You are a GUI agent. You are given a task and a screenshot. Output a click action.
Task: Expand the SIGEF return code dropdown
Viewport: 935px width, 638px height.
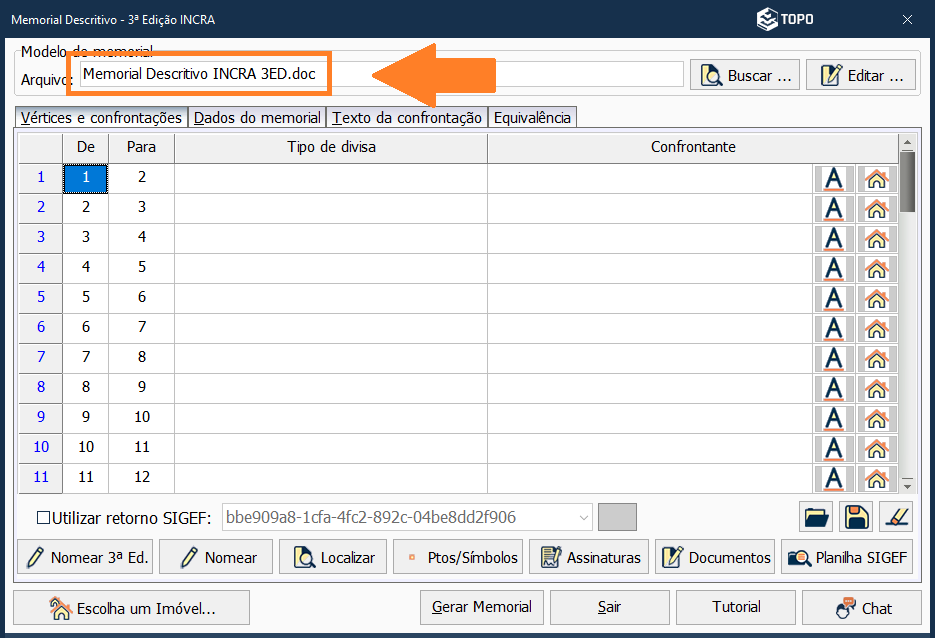coord(584,518)
